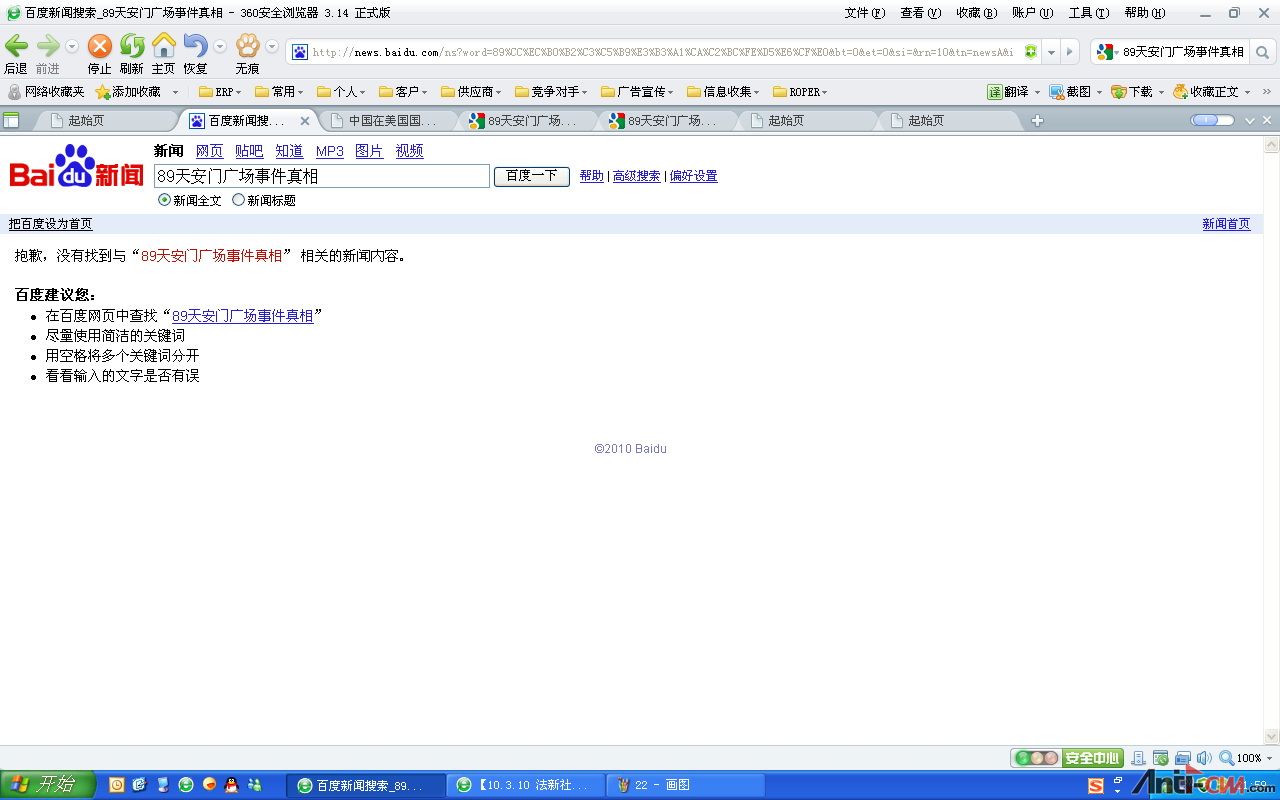Click the 高级搜索 link
The image size is (1280, 800).
[637, 176]
